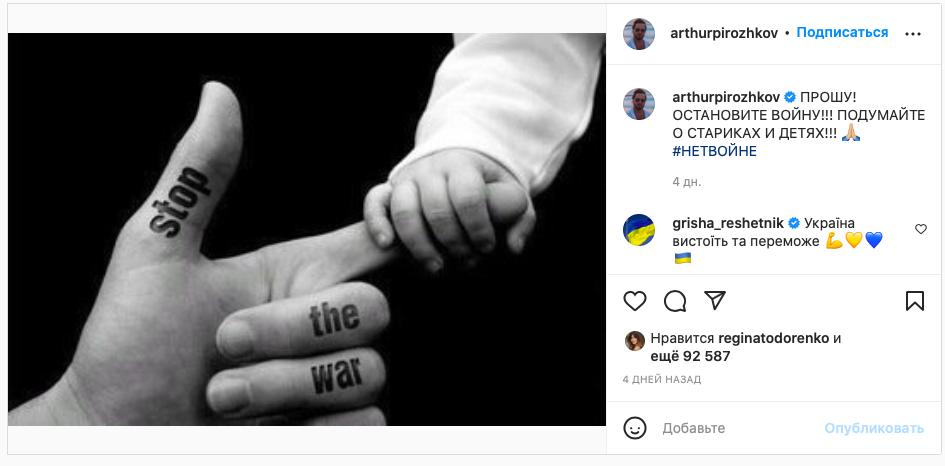
Task: Open the #НЕТВОЙНЕ hashtag link
Action: pyautogui.click(x=714, y=152)
